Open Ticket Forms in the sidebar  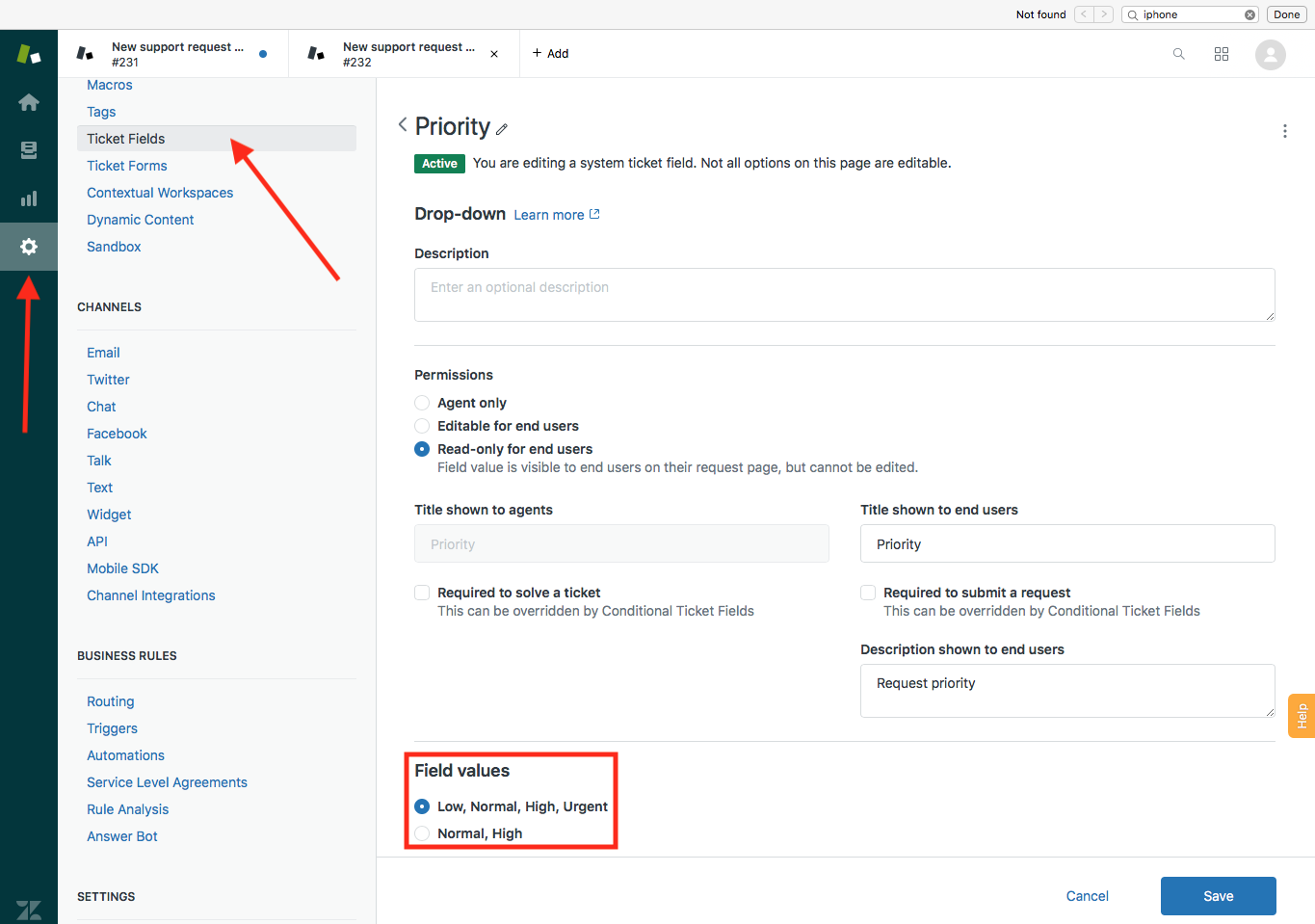click(127, 166)
